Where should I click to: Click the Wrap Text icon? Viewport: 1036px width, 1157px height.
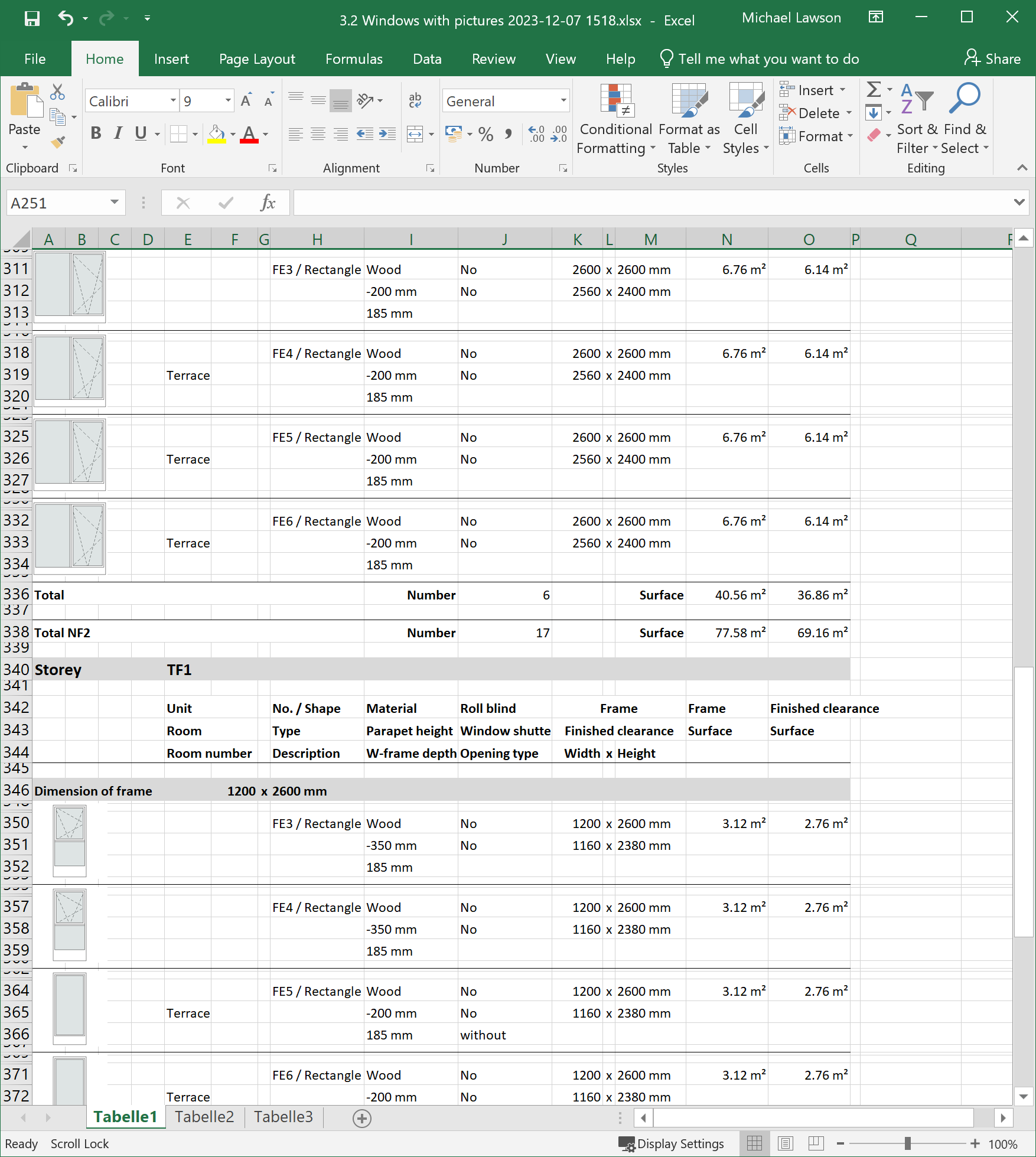tap(415, 100)
